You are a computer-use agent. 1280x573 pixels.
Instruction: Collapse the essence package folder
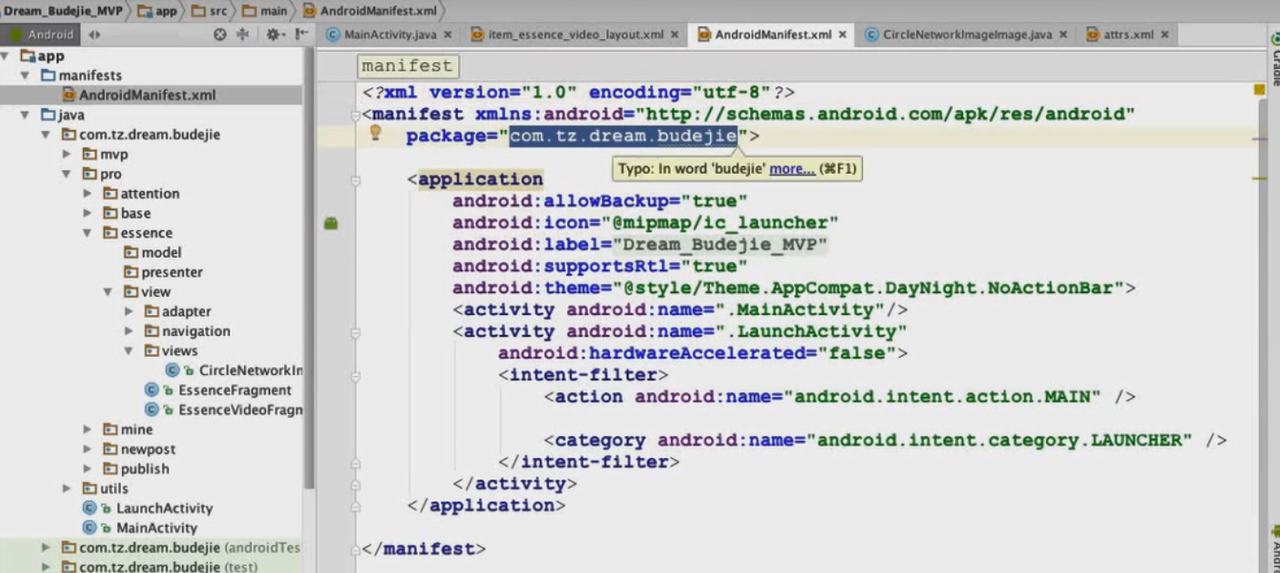pos(88,233)
